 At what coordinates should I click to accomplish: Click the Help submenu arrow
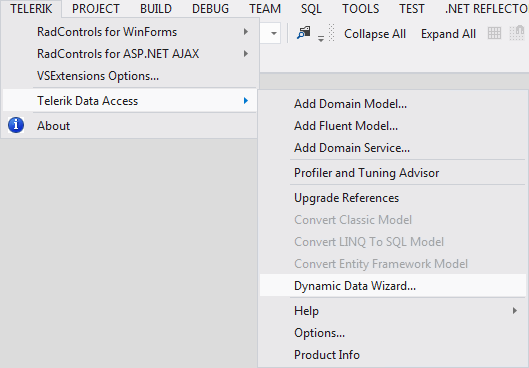pyautogui.click(x=514, y=311)
